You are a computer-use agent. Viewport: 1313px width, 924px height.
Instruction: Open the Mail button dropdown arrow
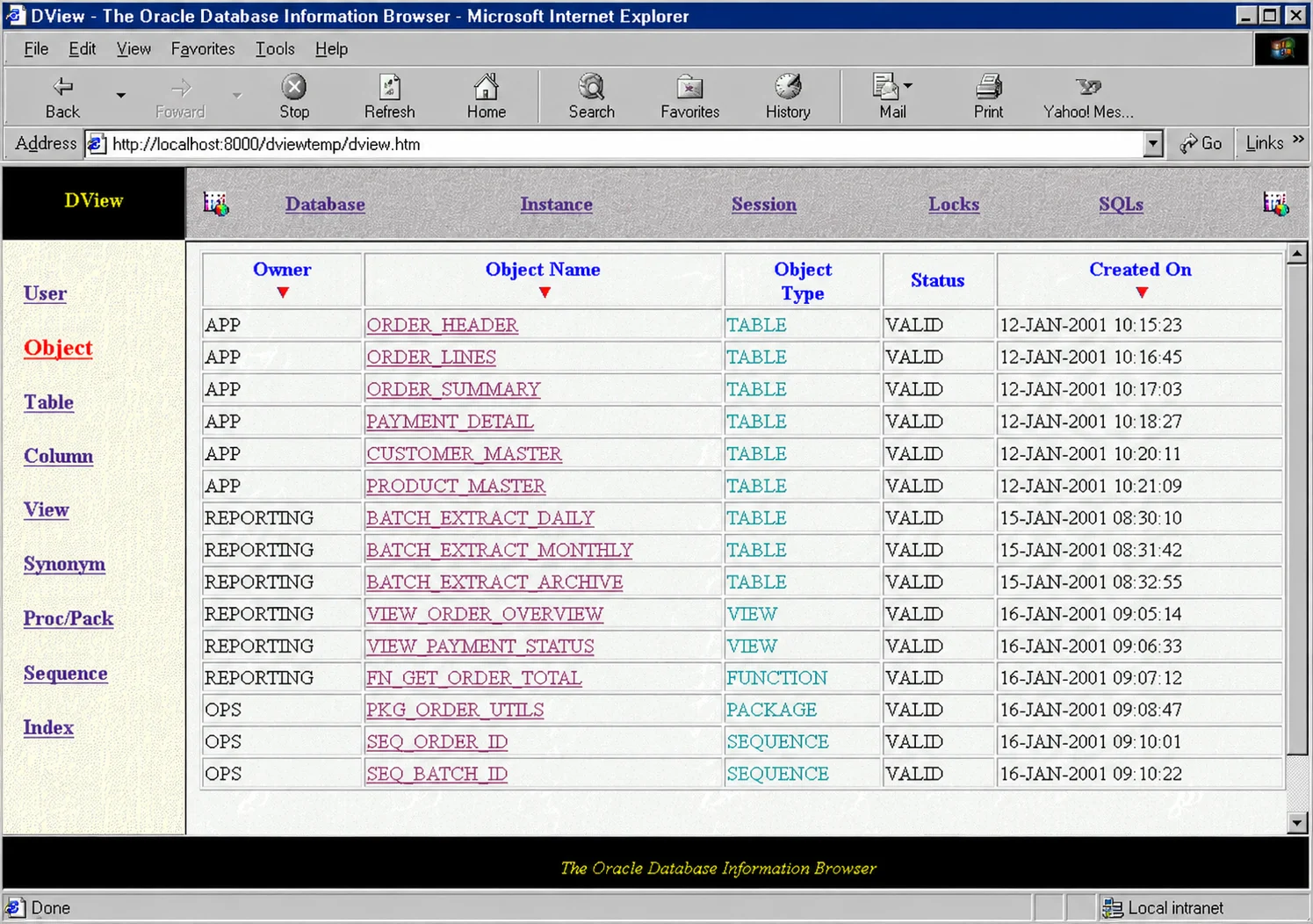pos(908,86)
